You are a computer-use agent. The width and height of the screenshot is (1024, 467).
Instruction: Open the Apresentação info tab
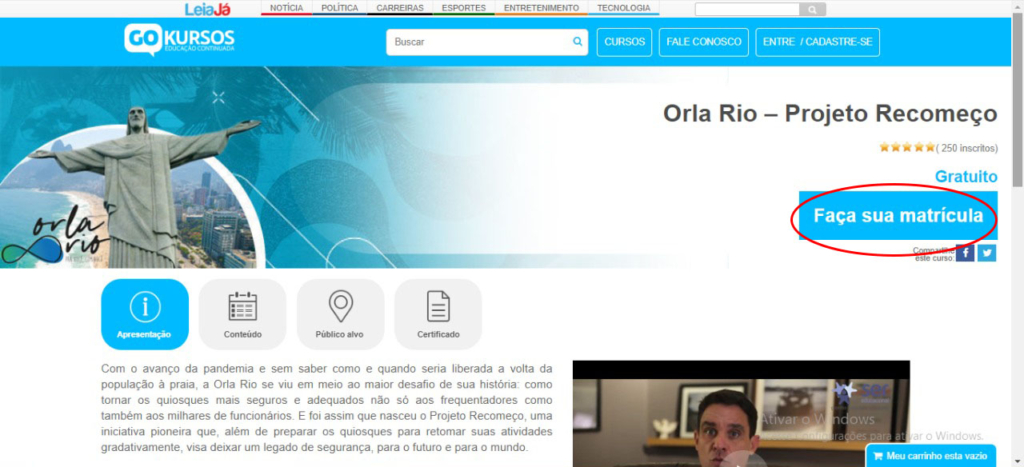pos(144,314)
